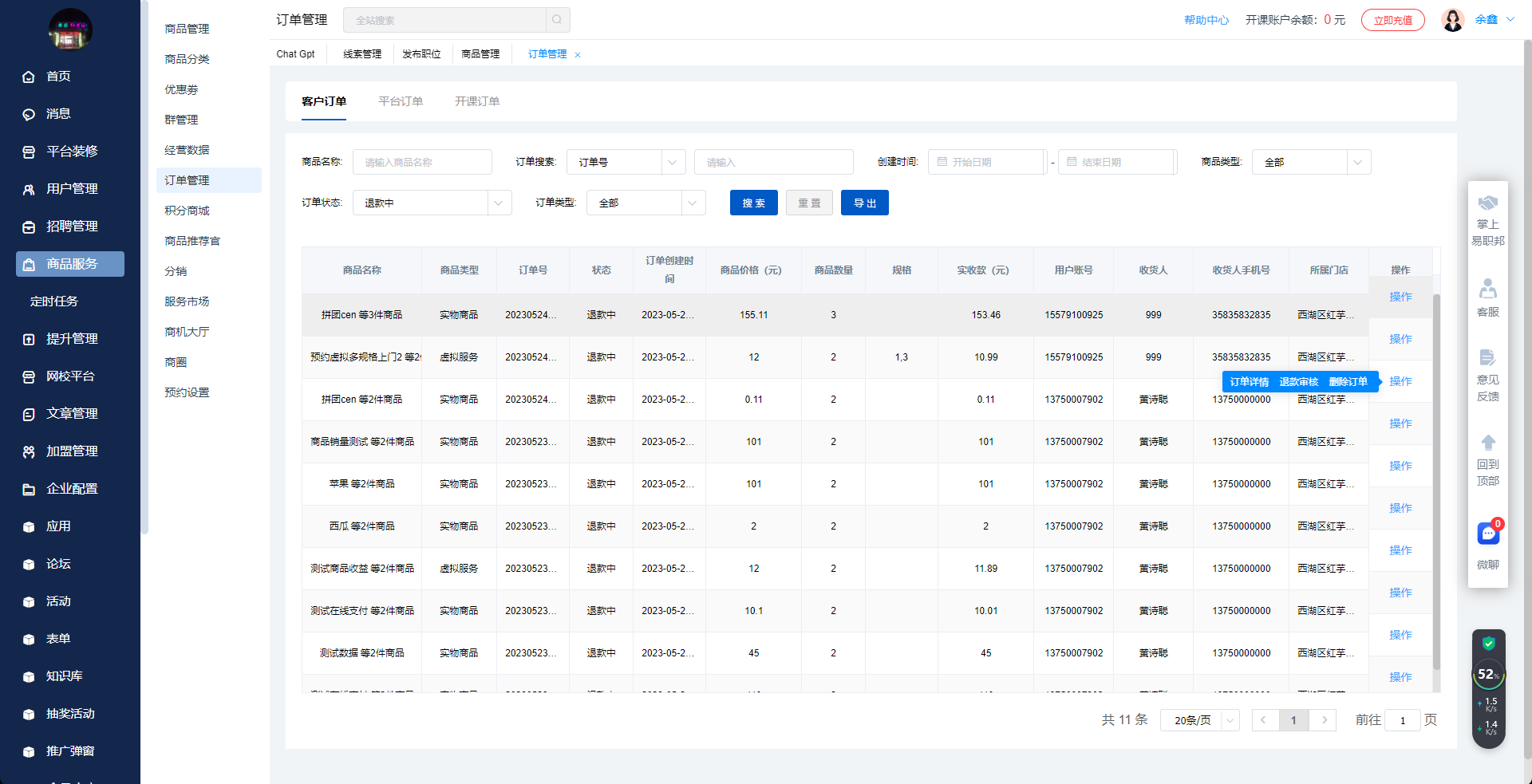Image resolution: width=1532 pixels, height=784 pixels.
Task: Click the 搜索 button
Action: (753, 203)
